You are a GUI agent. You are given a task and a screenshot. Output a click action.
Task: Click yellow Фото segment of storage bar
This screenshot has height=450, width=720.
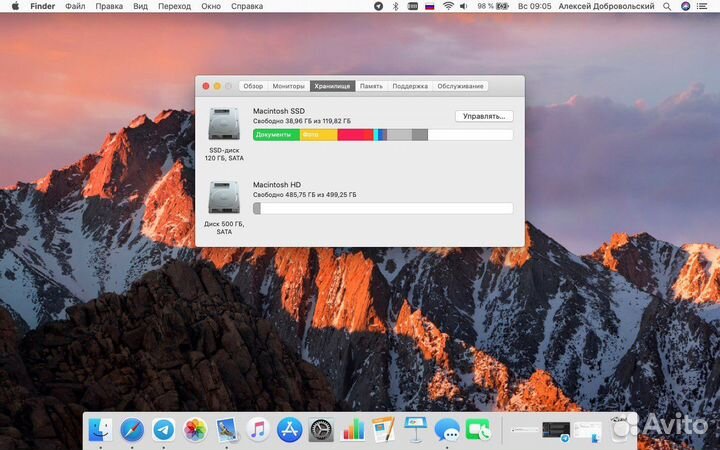coord(319,135)
